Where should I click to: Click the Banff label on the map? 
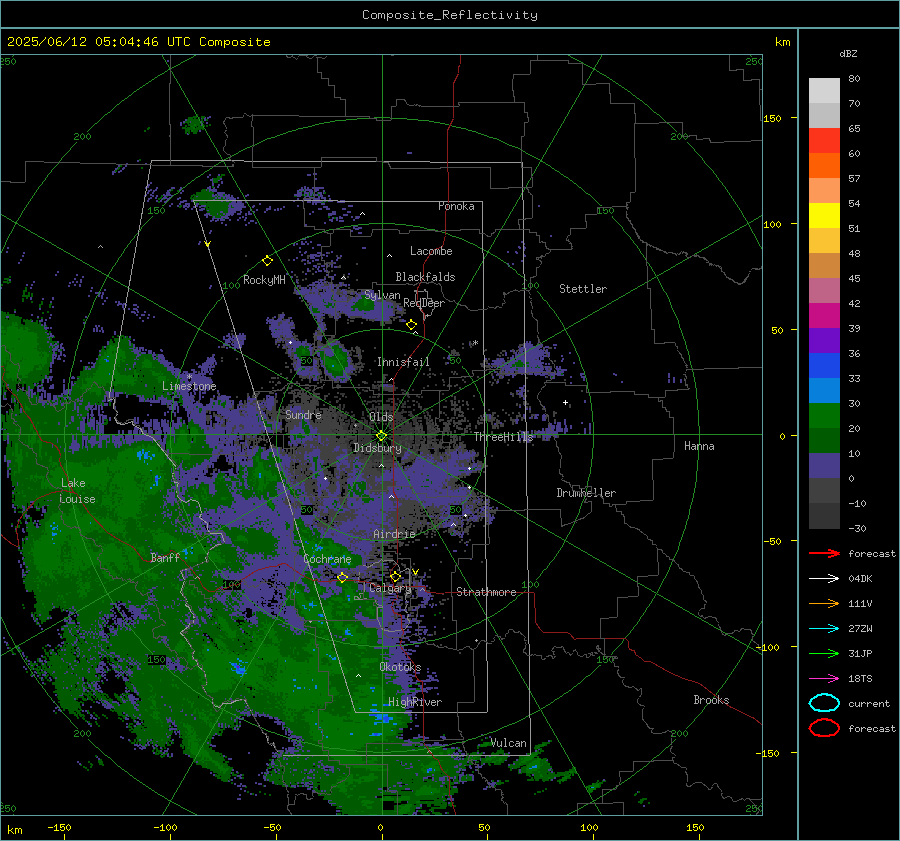(165, 557)
